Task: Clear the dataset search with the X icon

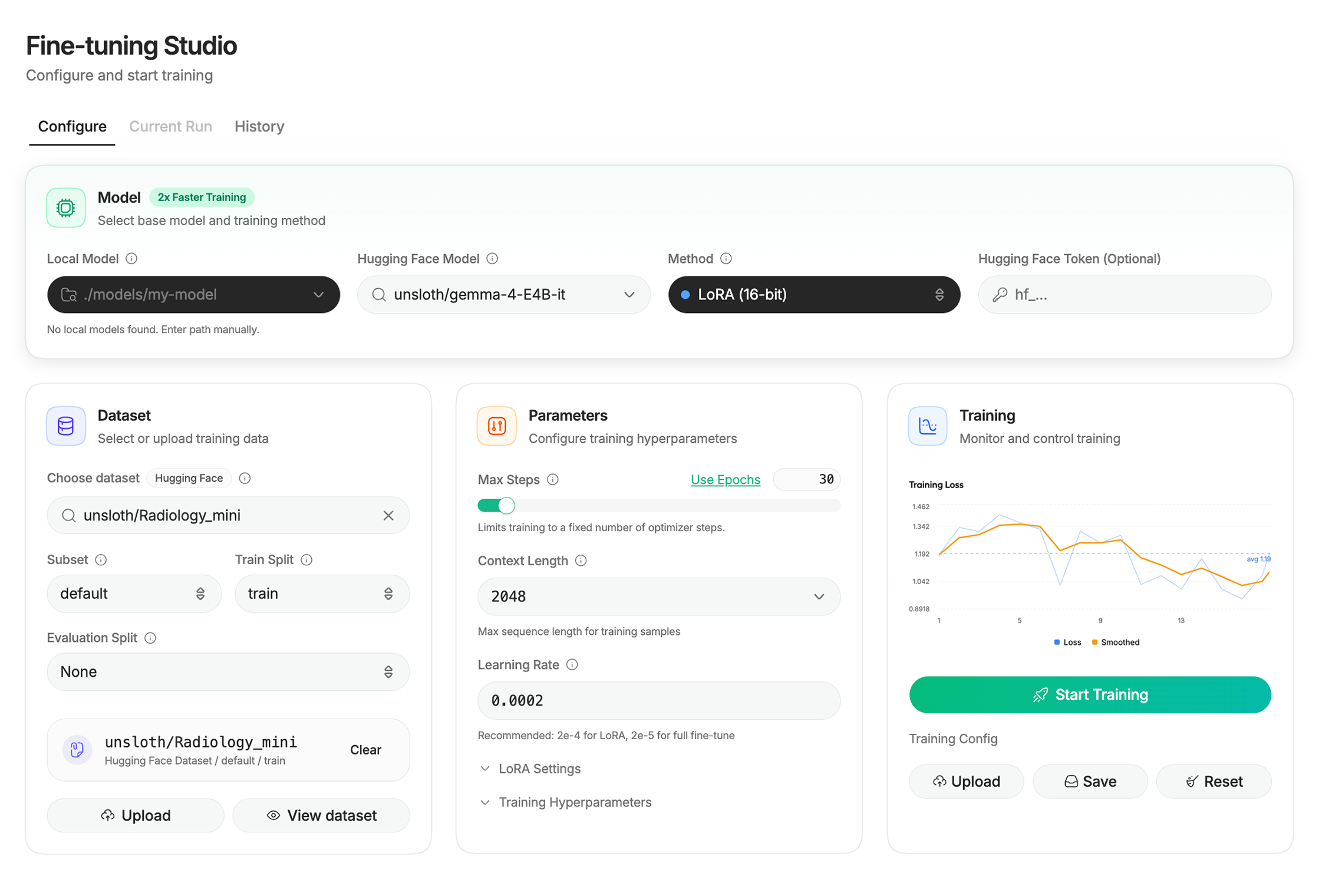Action: tap(388, 516)
